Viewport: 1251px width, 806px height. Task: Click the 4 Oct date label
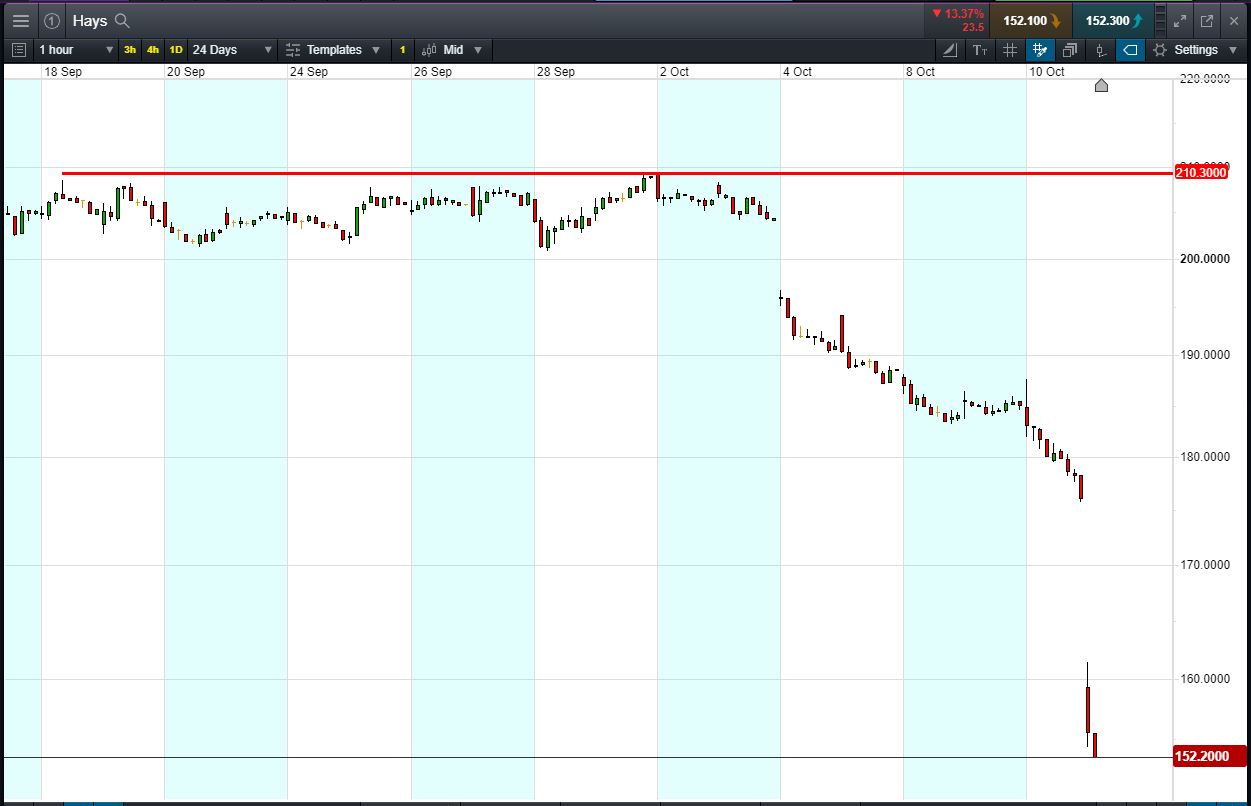(797, 72)
